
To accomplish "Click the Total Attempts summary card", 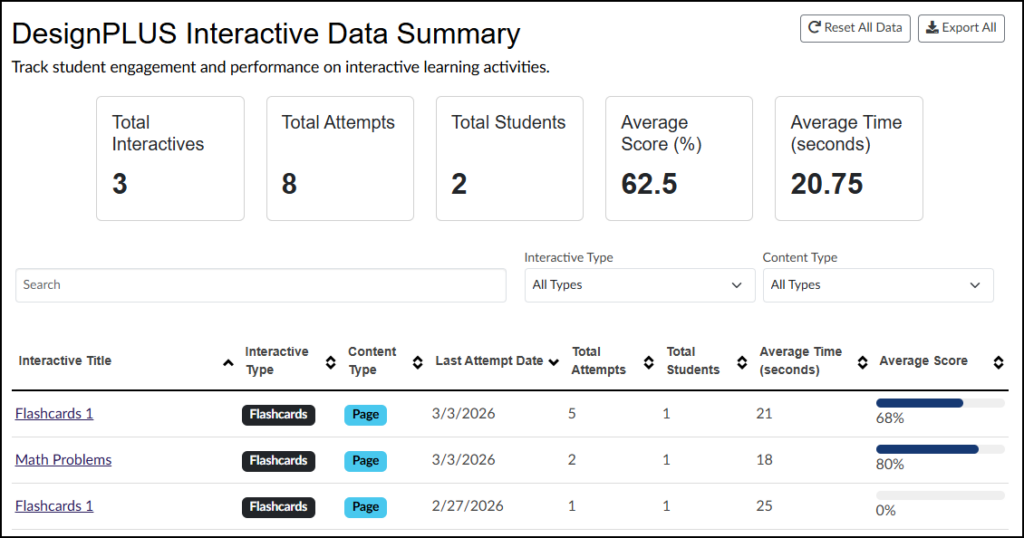I will pyautogui.click(x=340, y=159).
